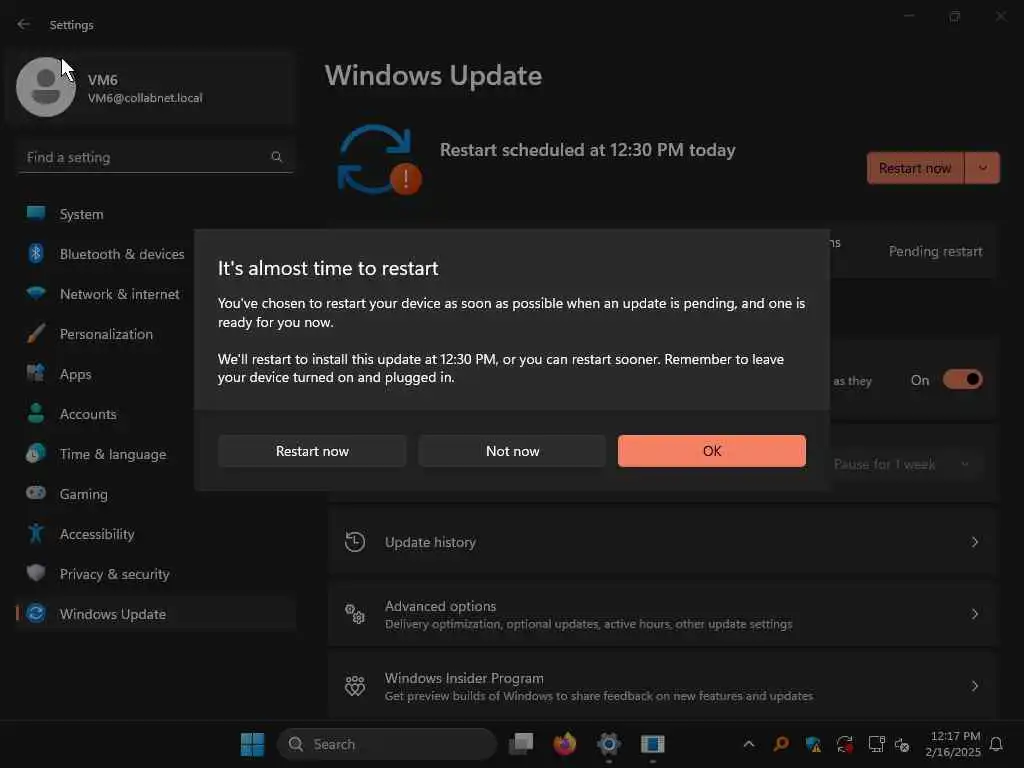Screen dimensions: 1024x768
Task: Select Privacy & security in the sidebar
Action: click(155, 573)
